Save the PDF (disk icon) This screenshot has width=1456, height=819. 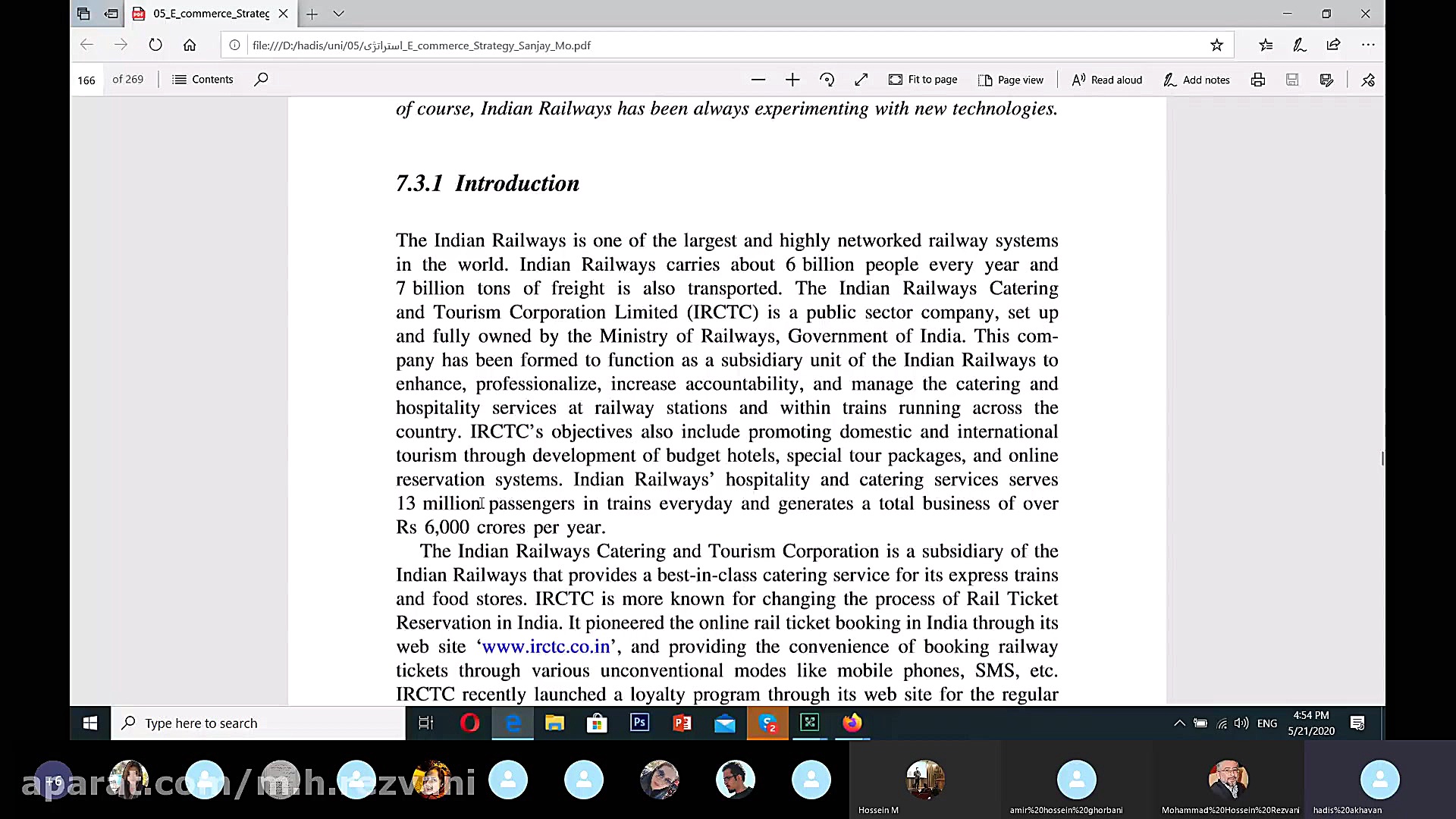pyautogui.click(x=1292, y=80)
